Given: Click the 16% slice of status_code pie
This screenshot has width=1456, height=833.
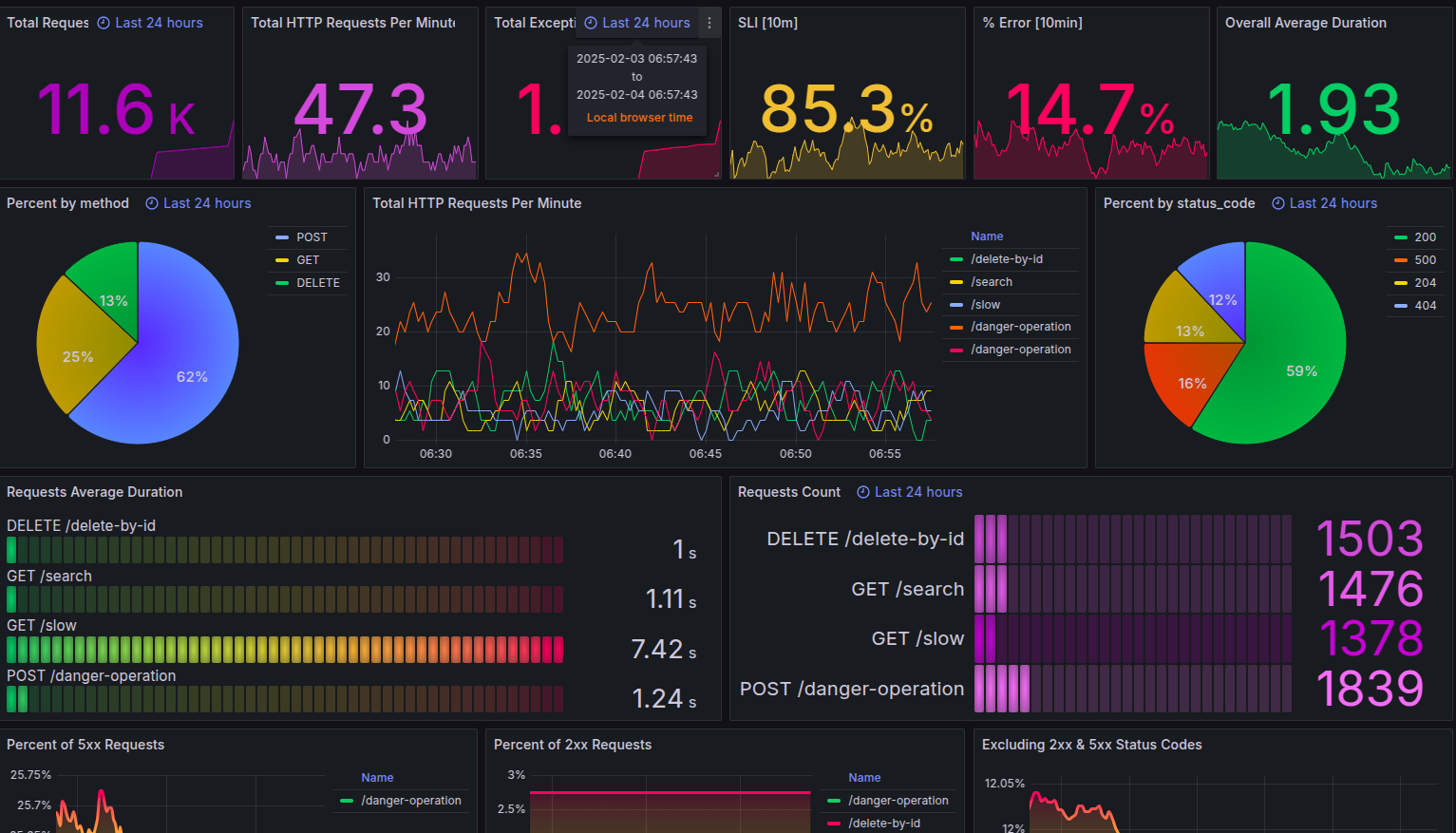Looking at the screenshot, I should [x=1192, y=384].
